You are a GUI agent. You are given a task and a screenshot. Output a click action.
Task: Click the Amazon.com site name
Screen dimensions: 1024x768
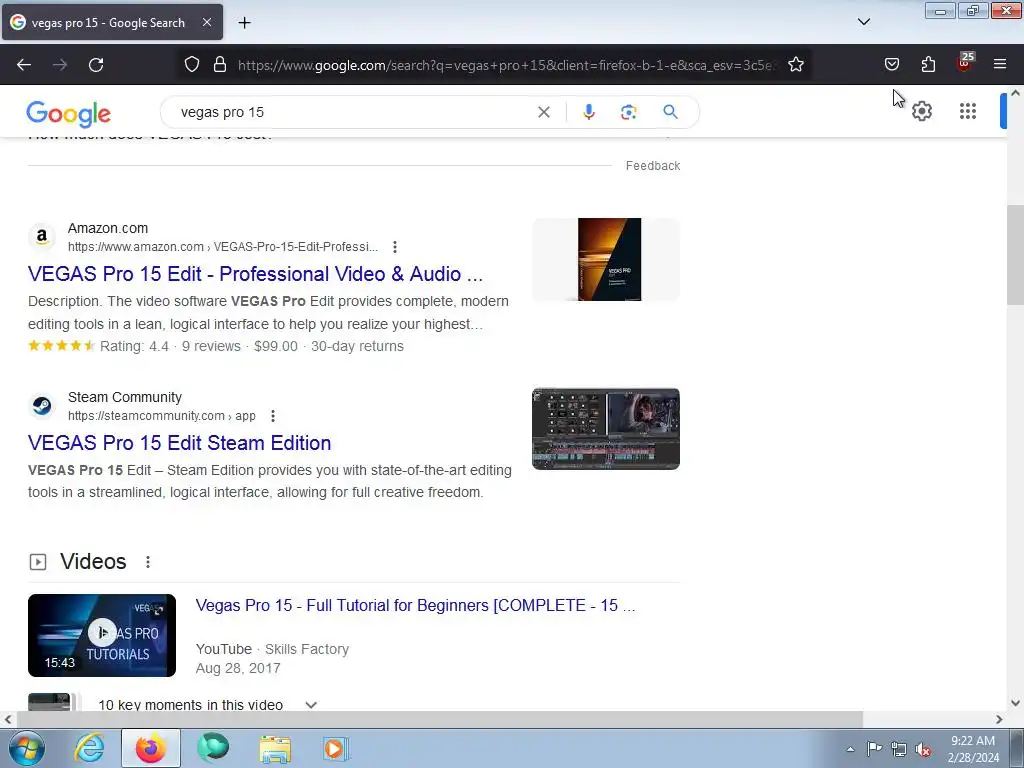coord(108,228)
